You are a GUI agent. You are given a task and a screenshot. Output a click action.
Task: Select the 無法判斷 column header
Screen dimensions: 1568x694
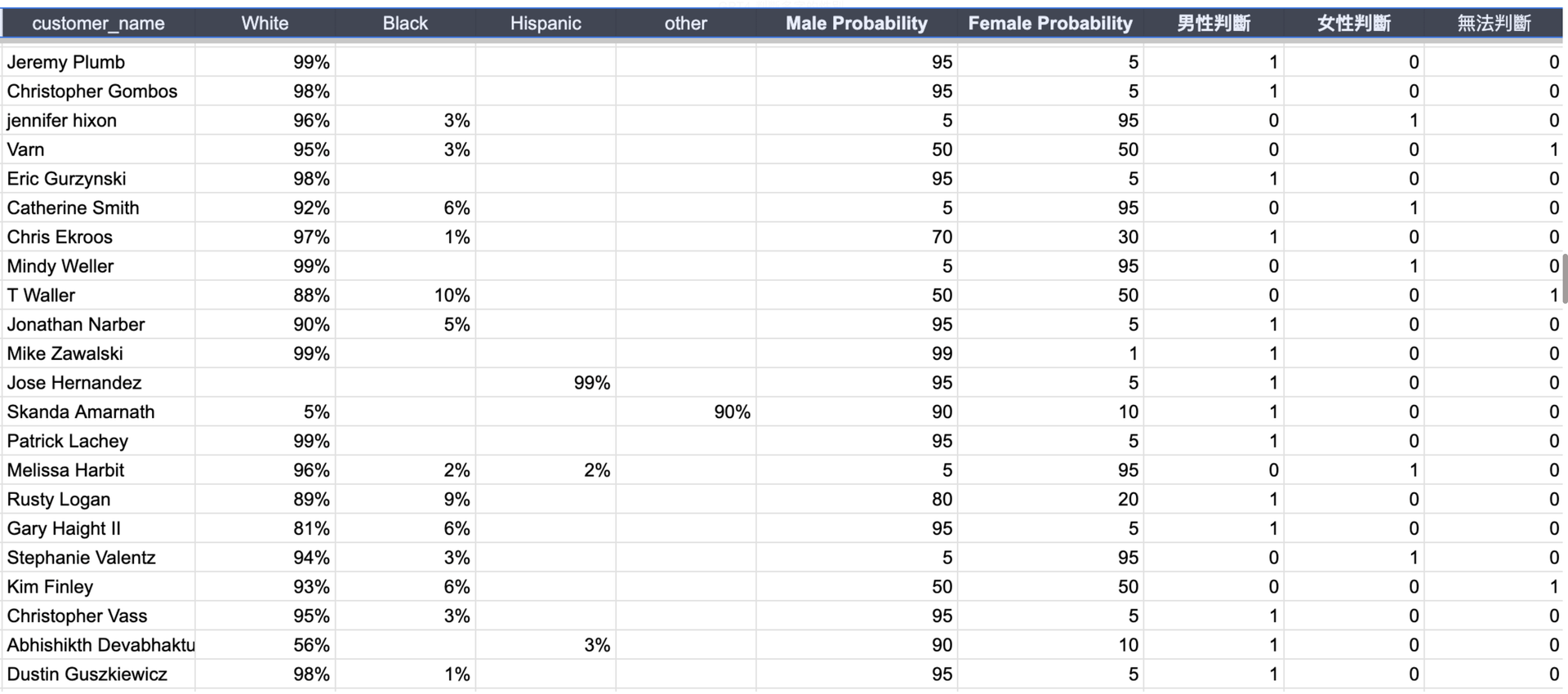1494,24
